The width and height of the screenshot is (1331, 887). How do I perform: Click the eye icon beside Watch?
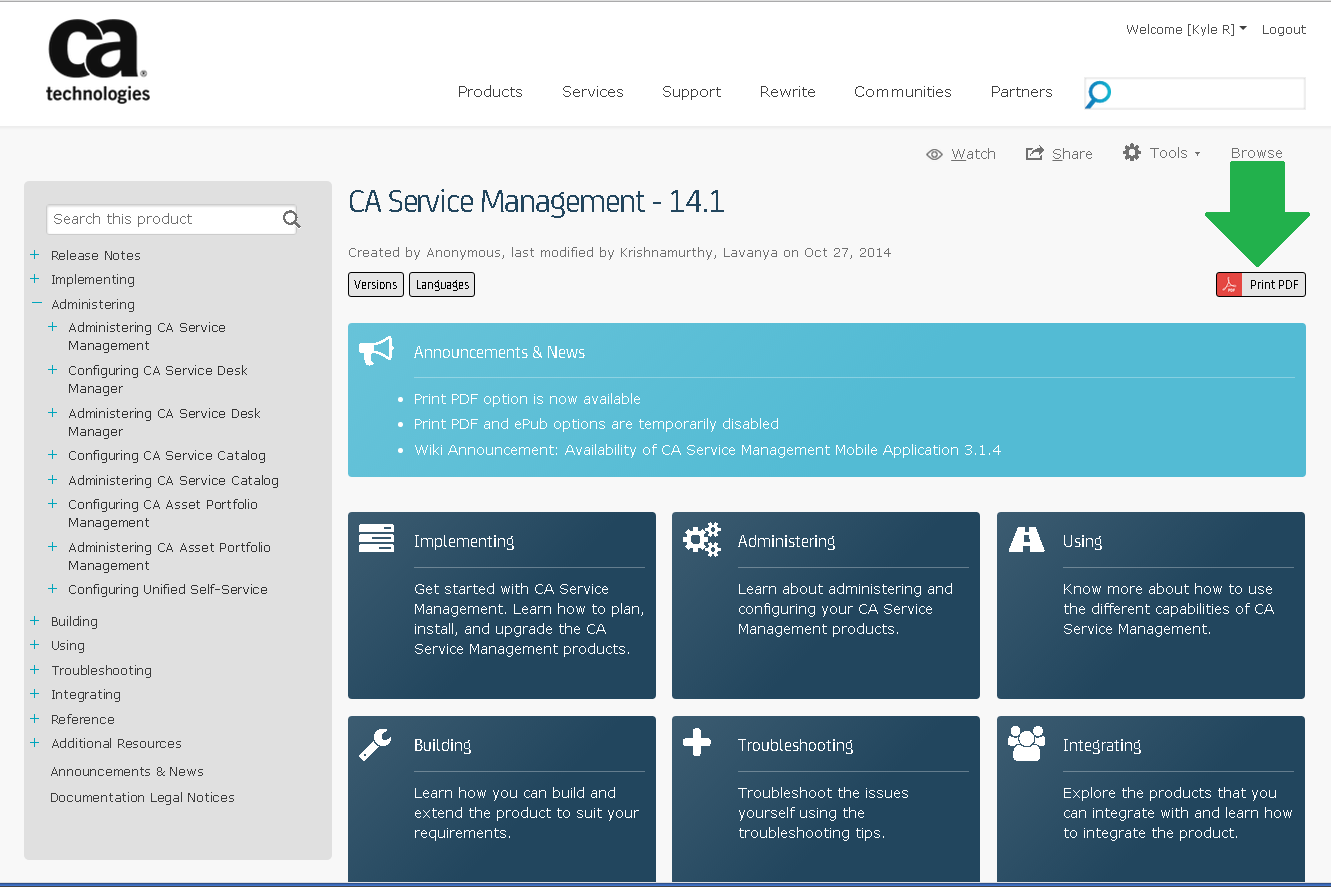pyautogui.click(x=934, y=154)
